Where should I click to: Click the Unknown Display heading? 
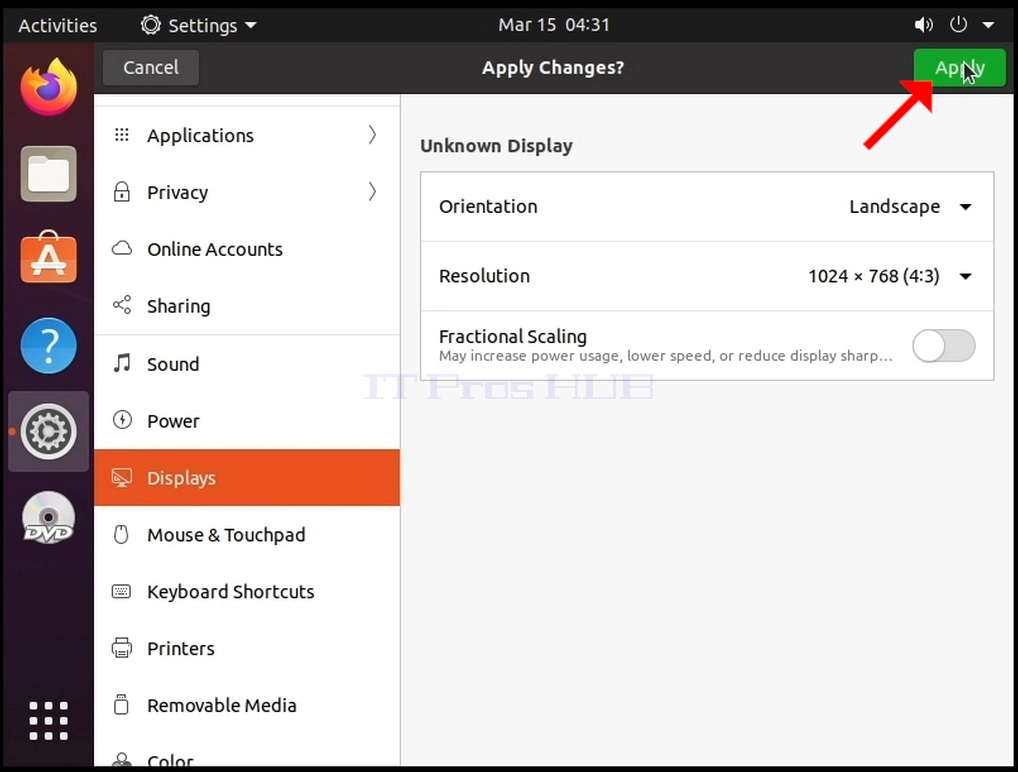pos(497,145)
